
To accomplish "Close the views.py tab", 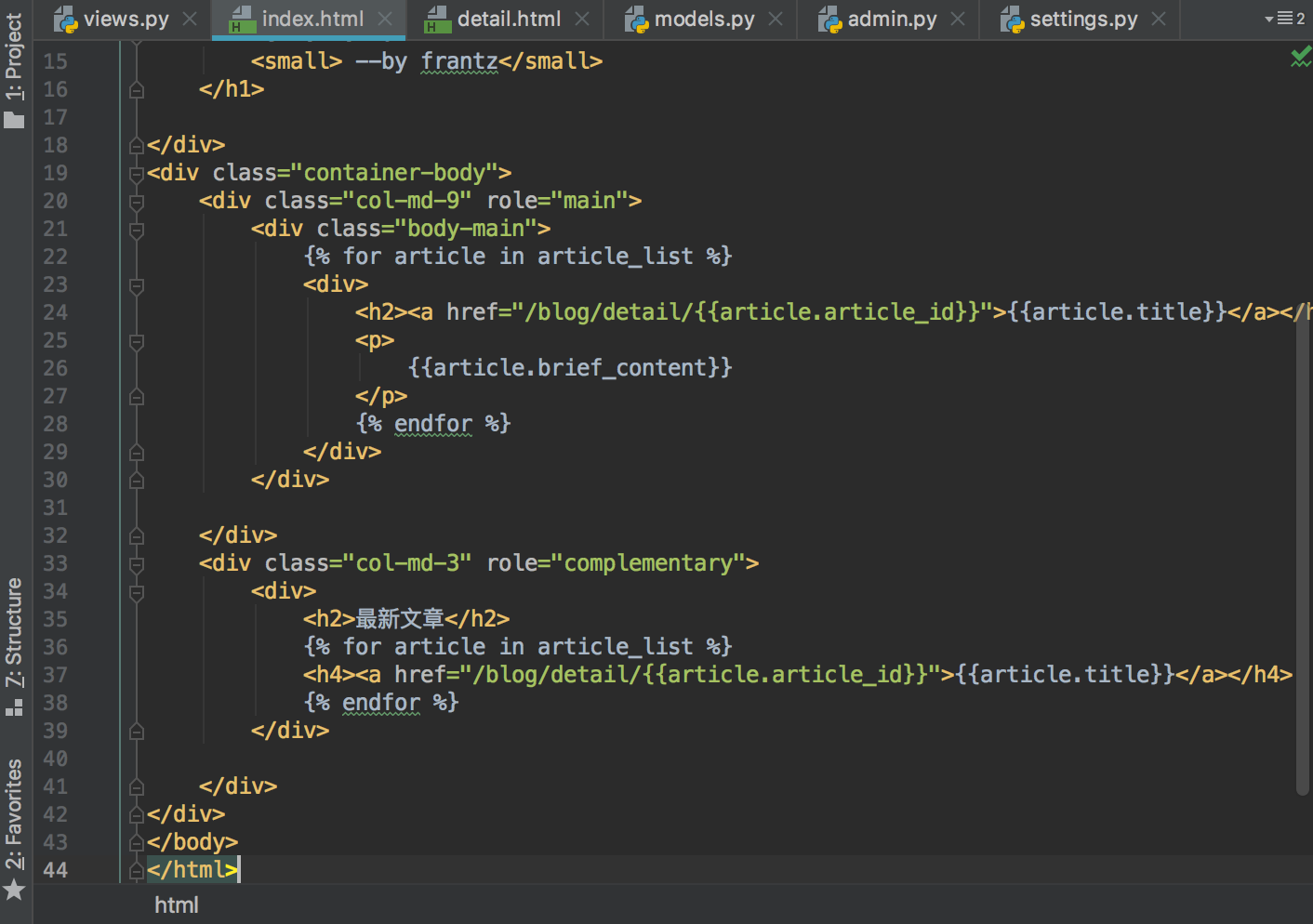I will (x=190, y=19).
